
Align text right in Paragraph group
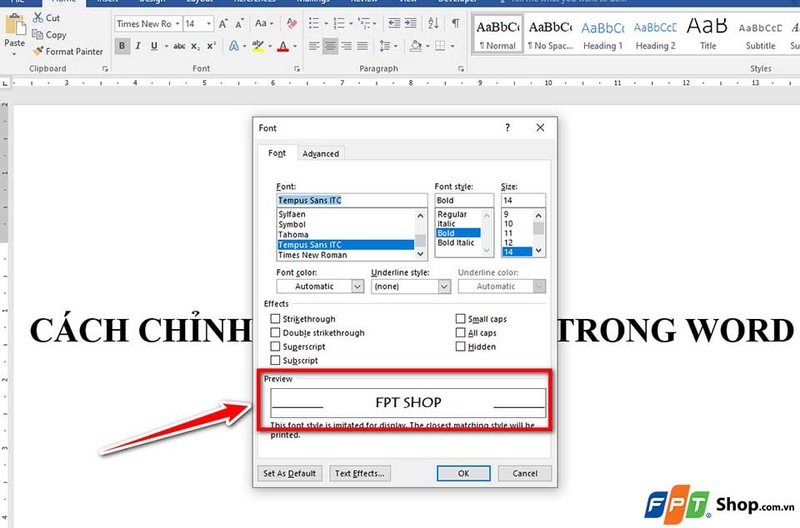[346, 46]
